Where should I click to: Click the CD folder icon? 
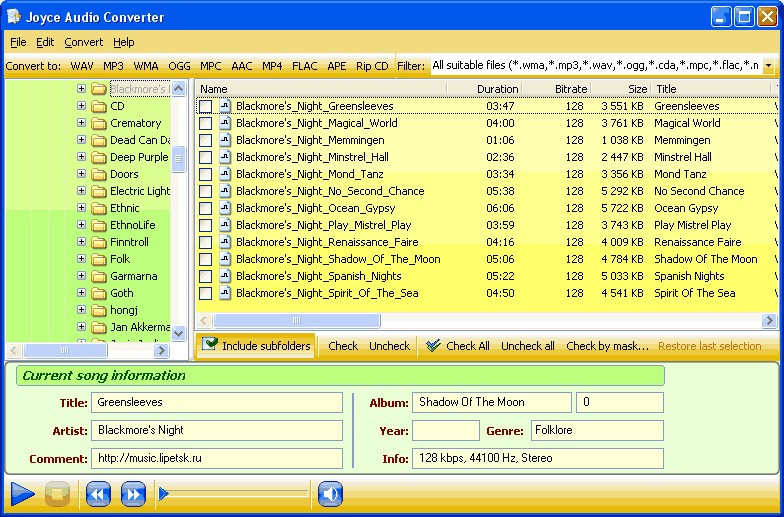[x=99, y=106]
